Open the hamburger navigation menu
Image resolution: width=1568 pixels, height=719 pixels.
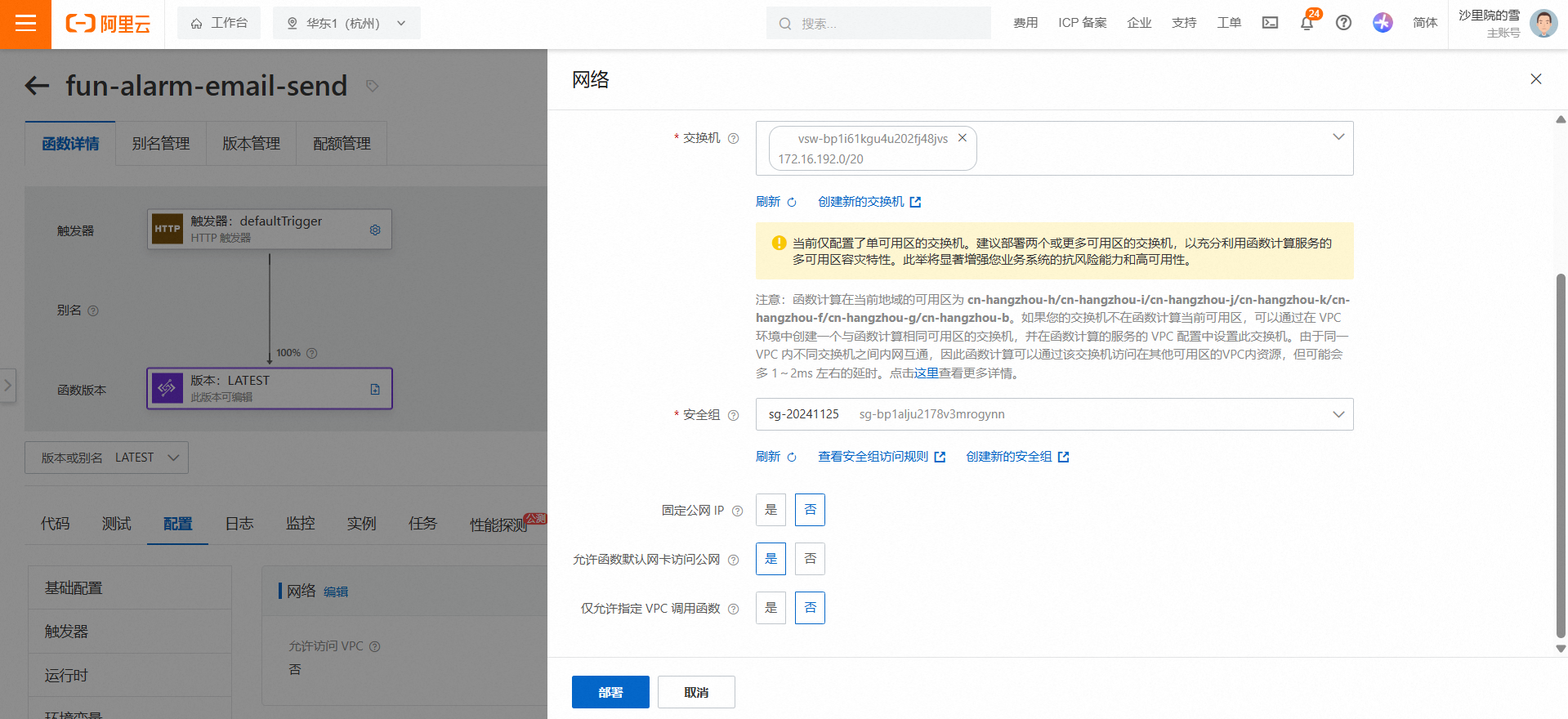pyautogui.click(x=25, y=24)
